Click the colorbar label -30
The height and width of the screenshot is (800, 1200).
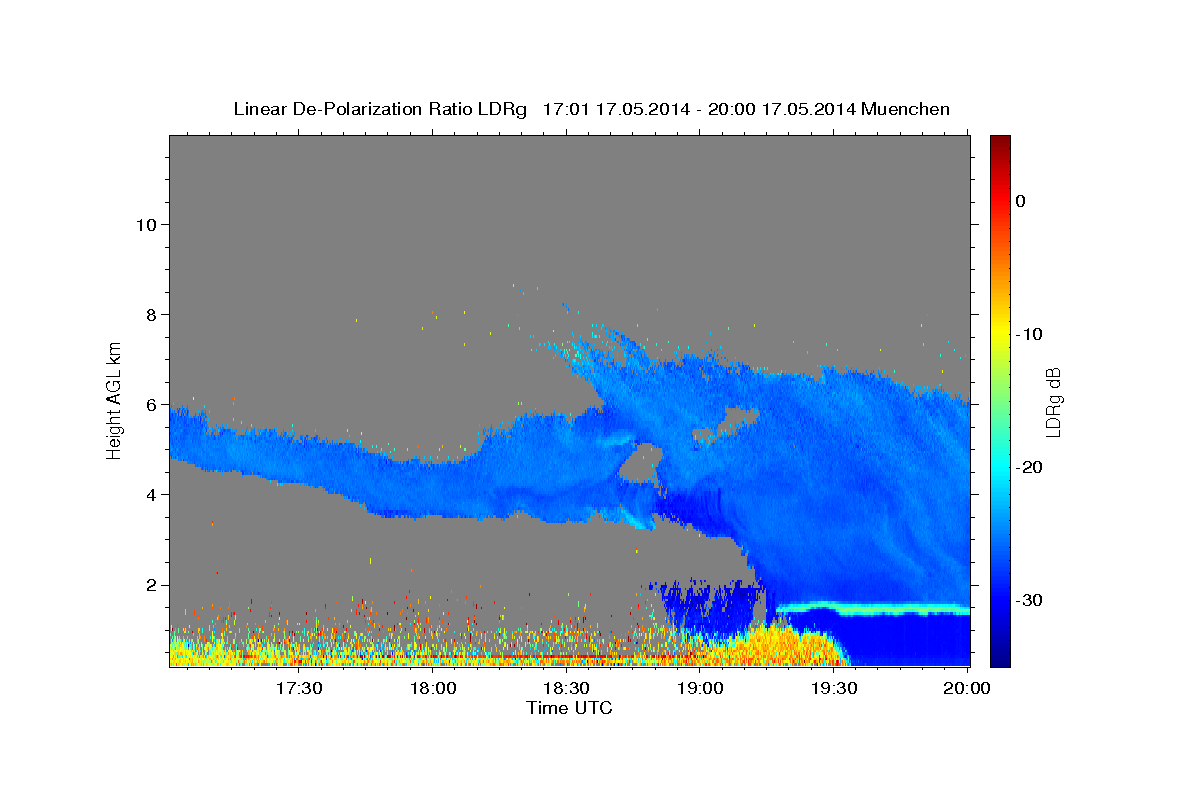pyautogui.click(x=1029, y=600)
